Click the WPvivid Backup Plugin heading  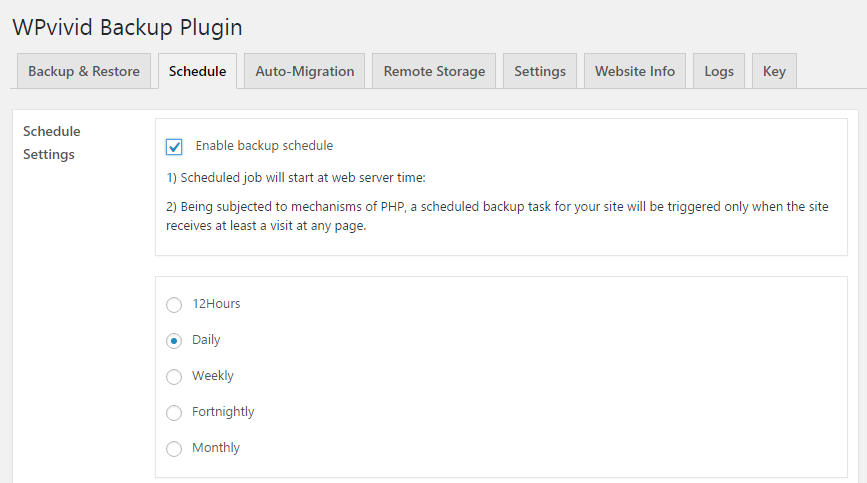pyautogui.click(x=127, y=27)
